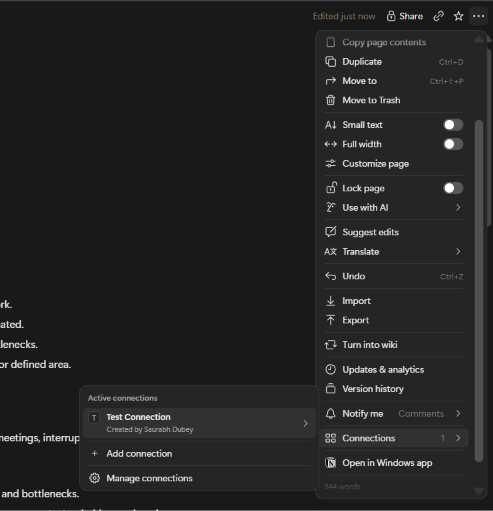Click the lock icon beside Share
493x511 pixels.
(x=391, y=16)
